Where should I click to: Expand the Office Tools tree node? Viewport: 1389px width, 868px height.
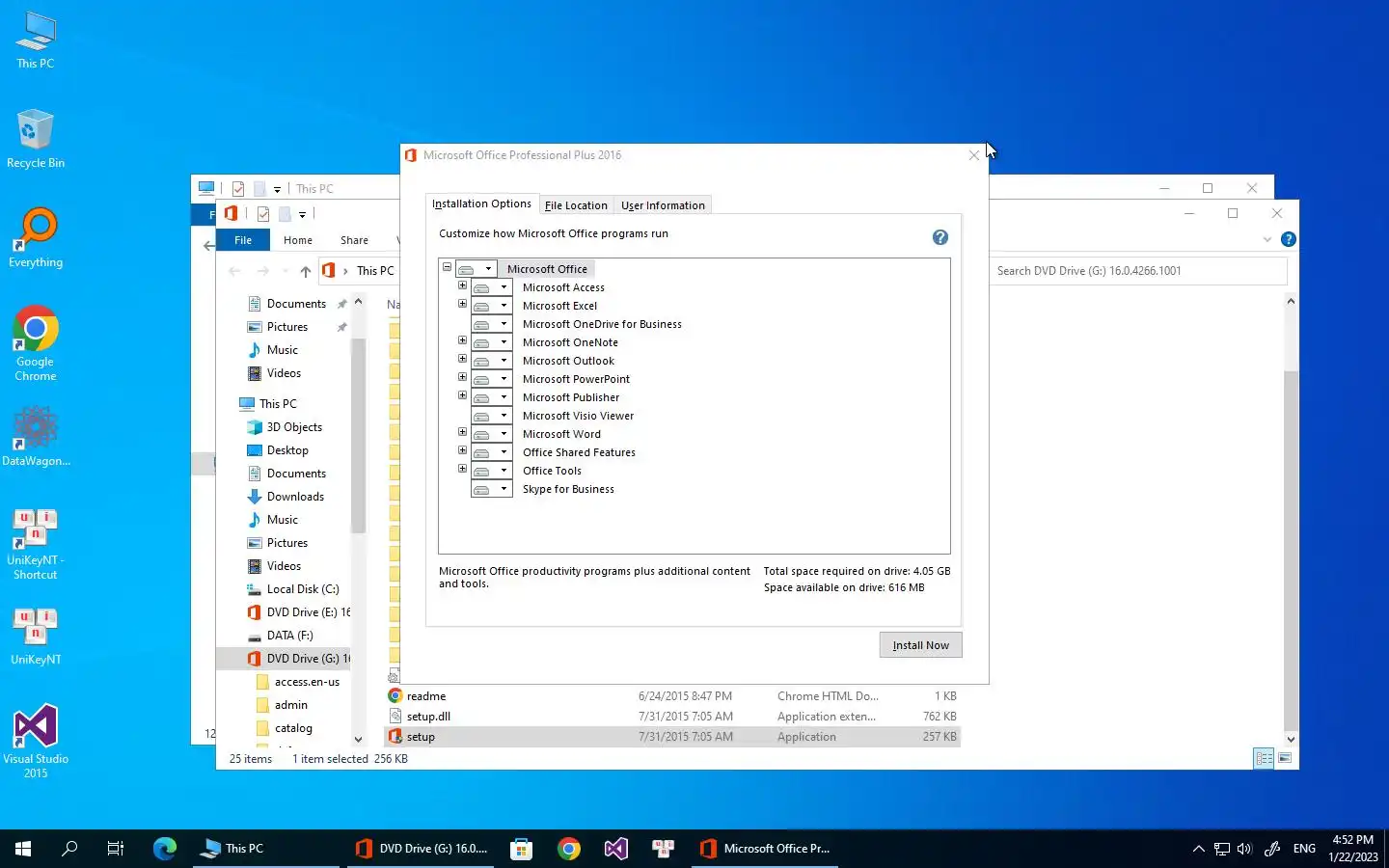tap(462, 469)
